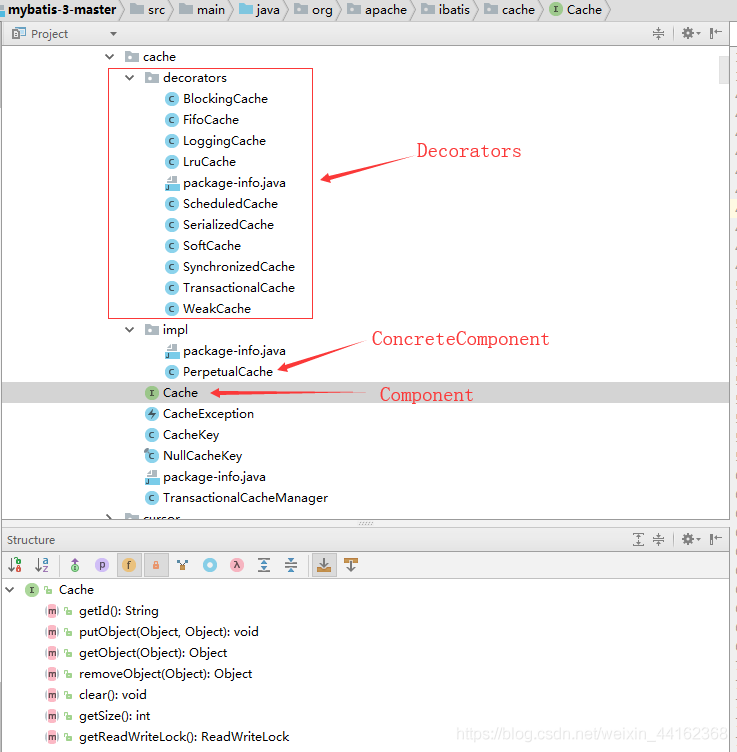Sort structure by visibility
Image resolution: width=737 pixels, height=752 pixels.
[x=15, y=565]
